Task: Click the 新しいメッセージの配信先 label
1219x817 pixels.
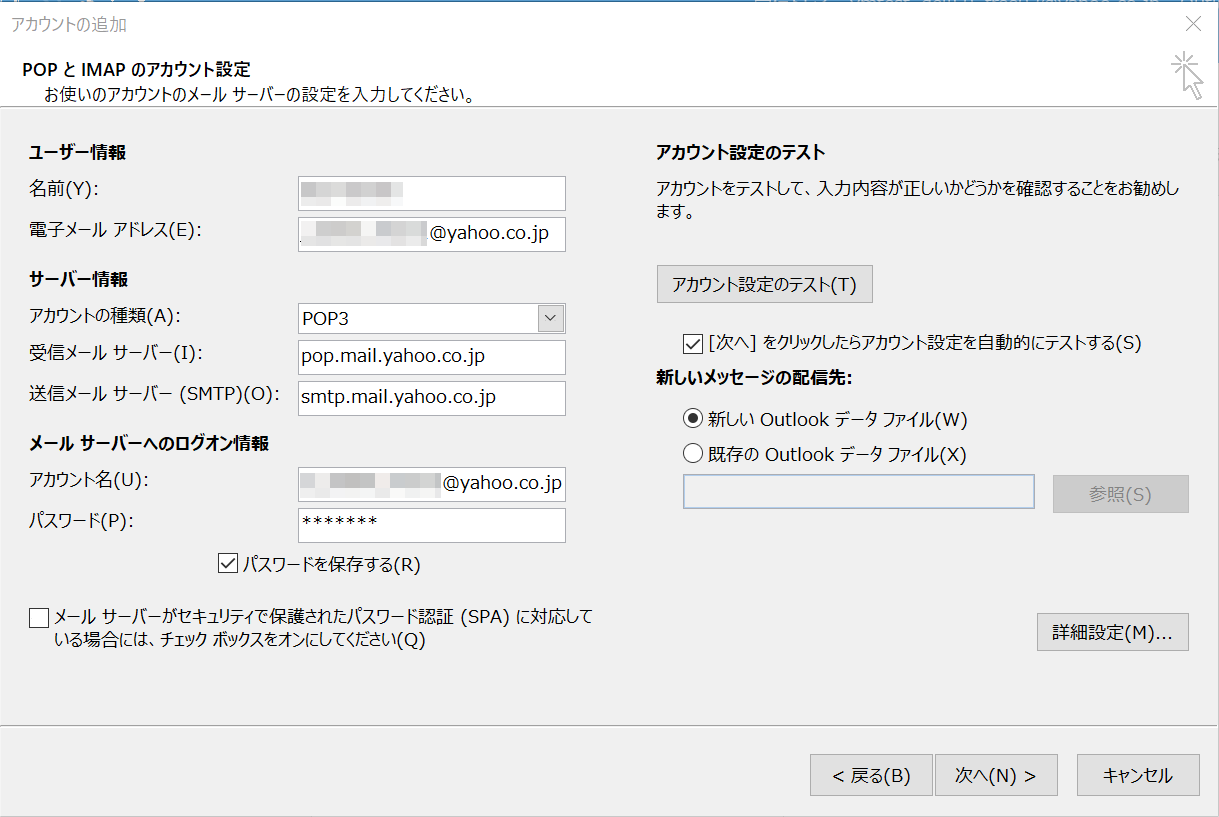Action: tap(755, 379)
